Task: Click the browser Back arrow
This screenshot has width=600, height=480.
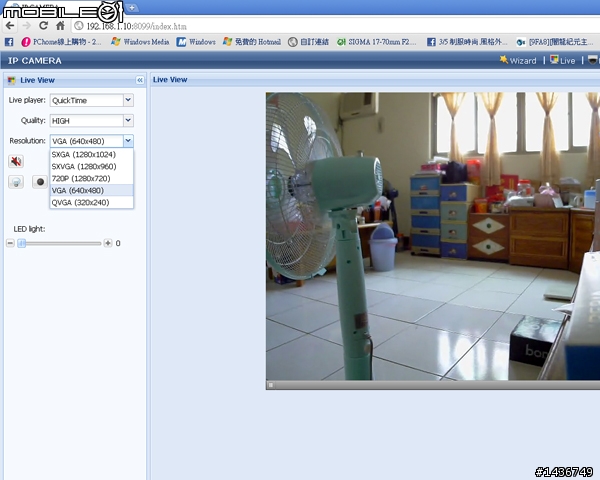Action: [10, 26]
